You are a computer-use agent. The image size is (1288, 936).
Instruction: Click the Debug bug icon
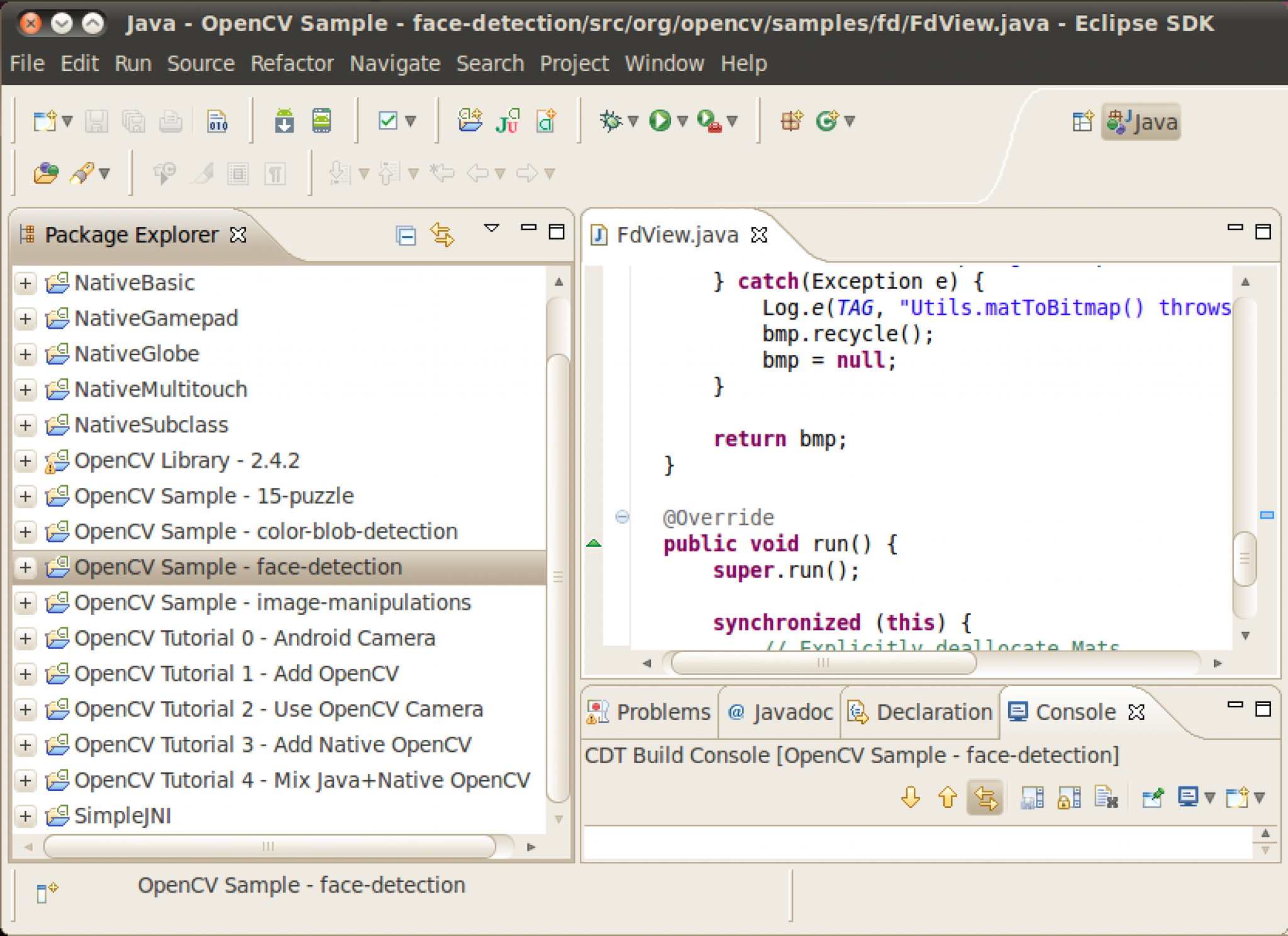tap(610, 120)
